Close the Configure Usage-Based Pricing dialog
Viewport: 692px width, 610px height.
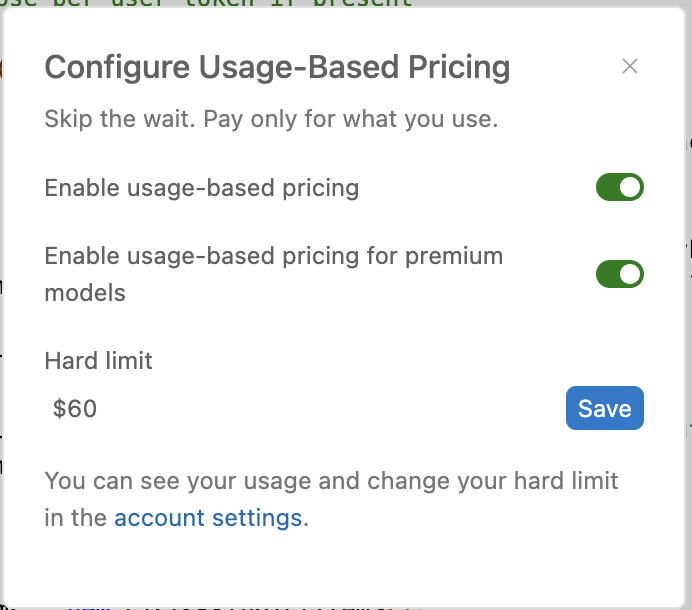click(629, 67)
